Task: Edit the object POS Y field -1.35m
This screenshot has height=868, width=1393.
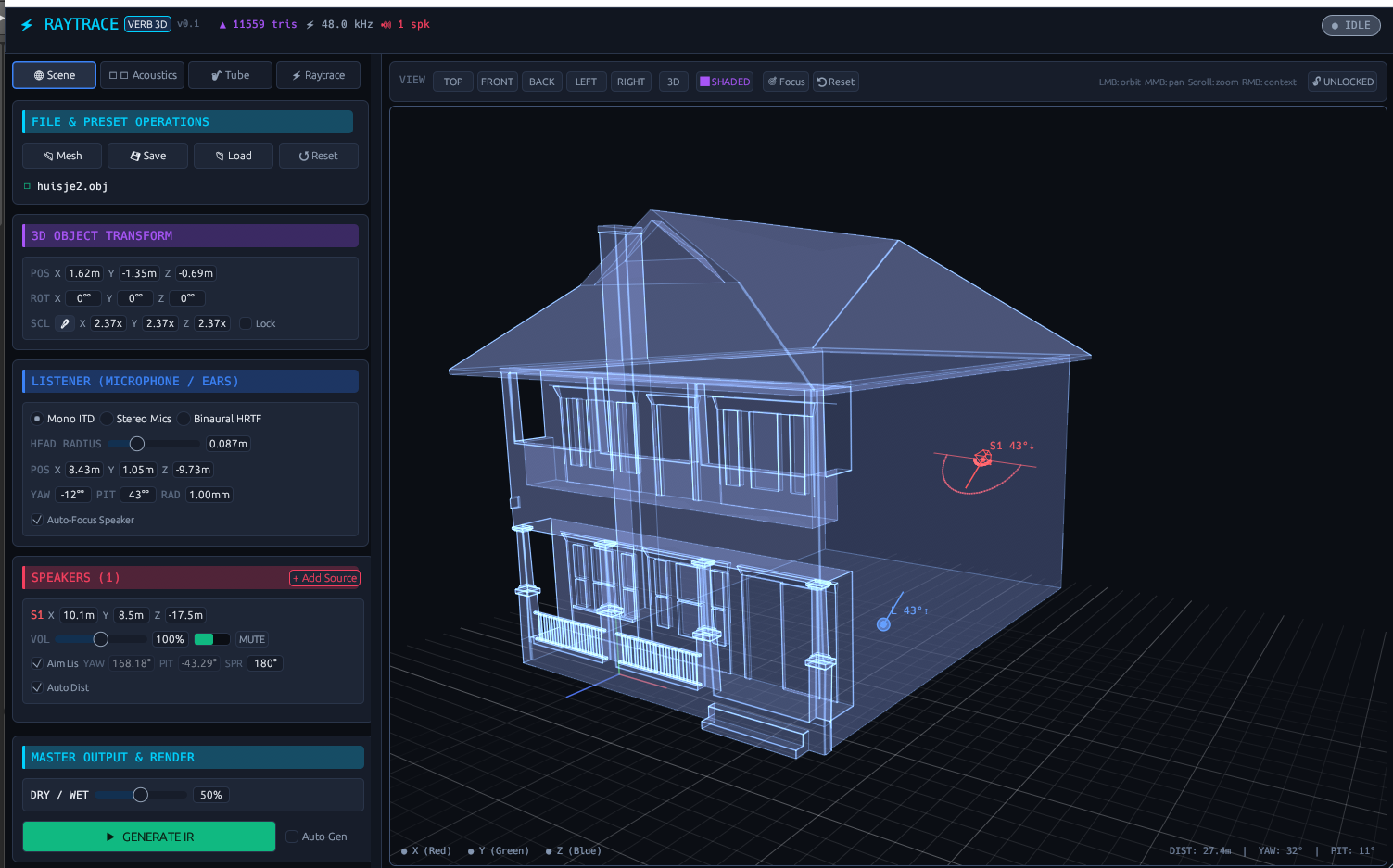Action: tap(139, 273)
